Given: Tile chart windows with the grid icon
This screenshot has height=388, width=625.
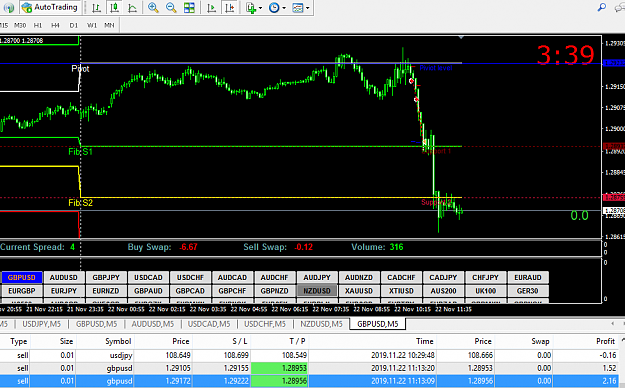Looking at the screenshot, I should tap(189, 8).
